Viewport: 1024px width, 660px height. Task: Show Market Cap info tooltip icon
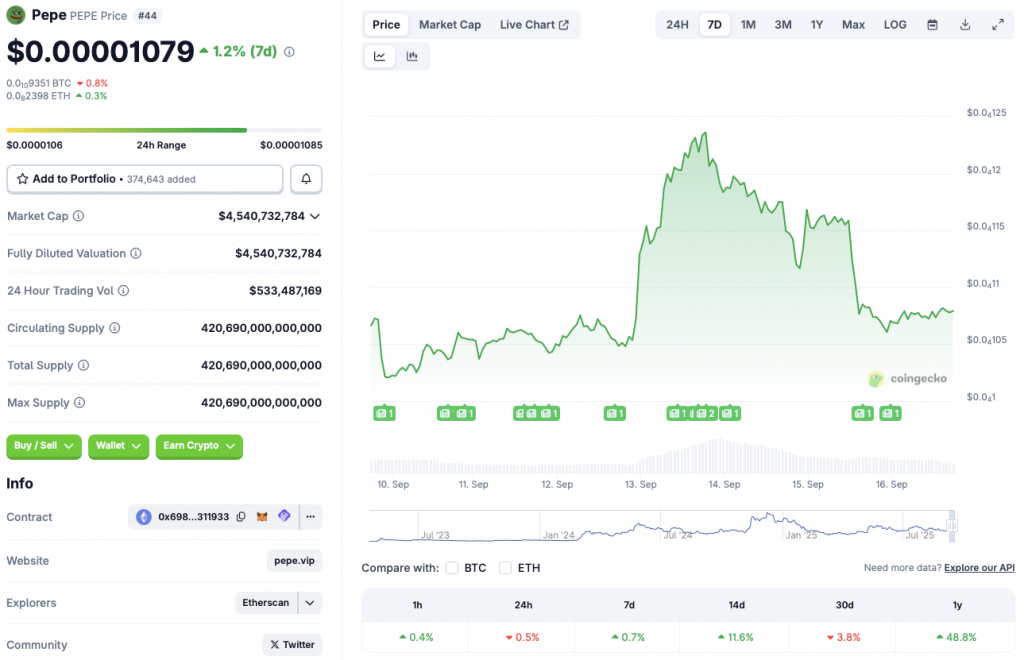78,216
